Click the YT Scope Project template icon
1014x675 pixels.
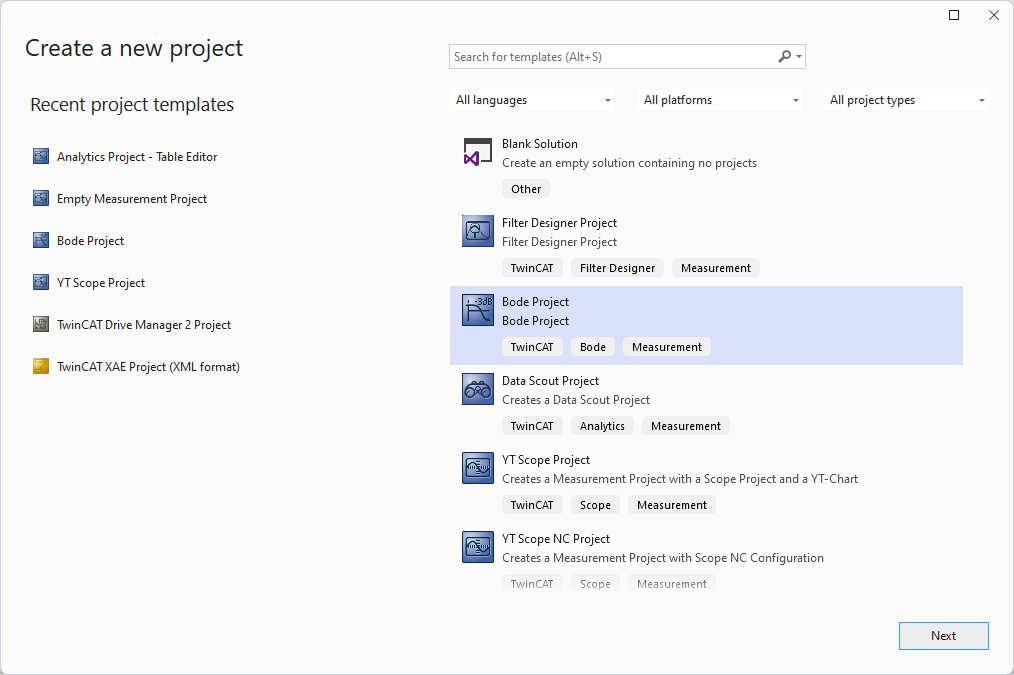coord(478,468)
